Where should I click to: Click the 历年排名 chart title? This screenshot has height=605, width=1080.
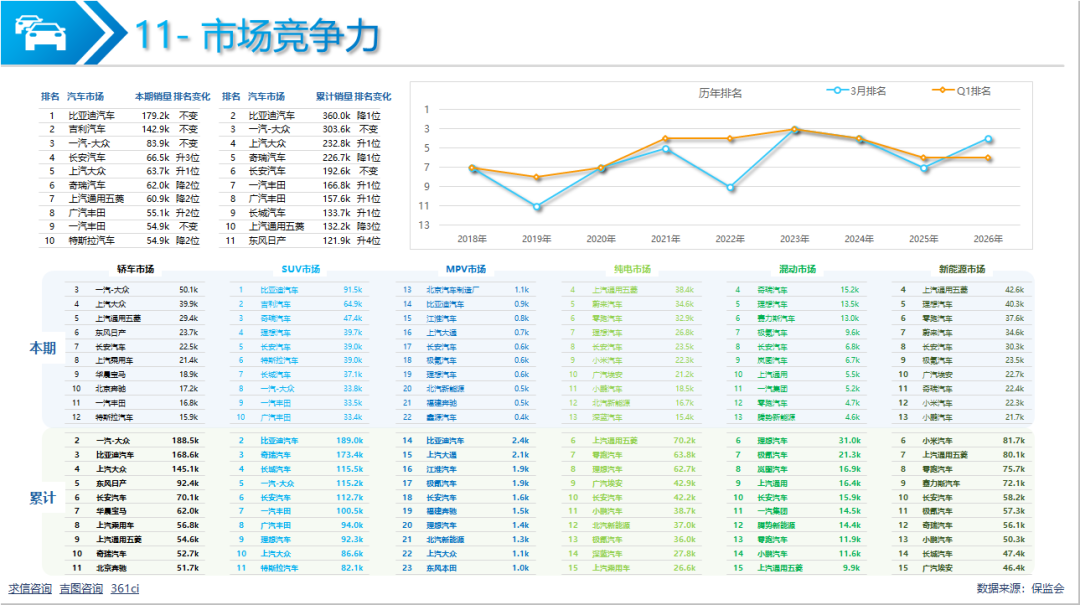coord(720,93)
